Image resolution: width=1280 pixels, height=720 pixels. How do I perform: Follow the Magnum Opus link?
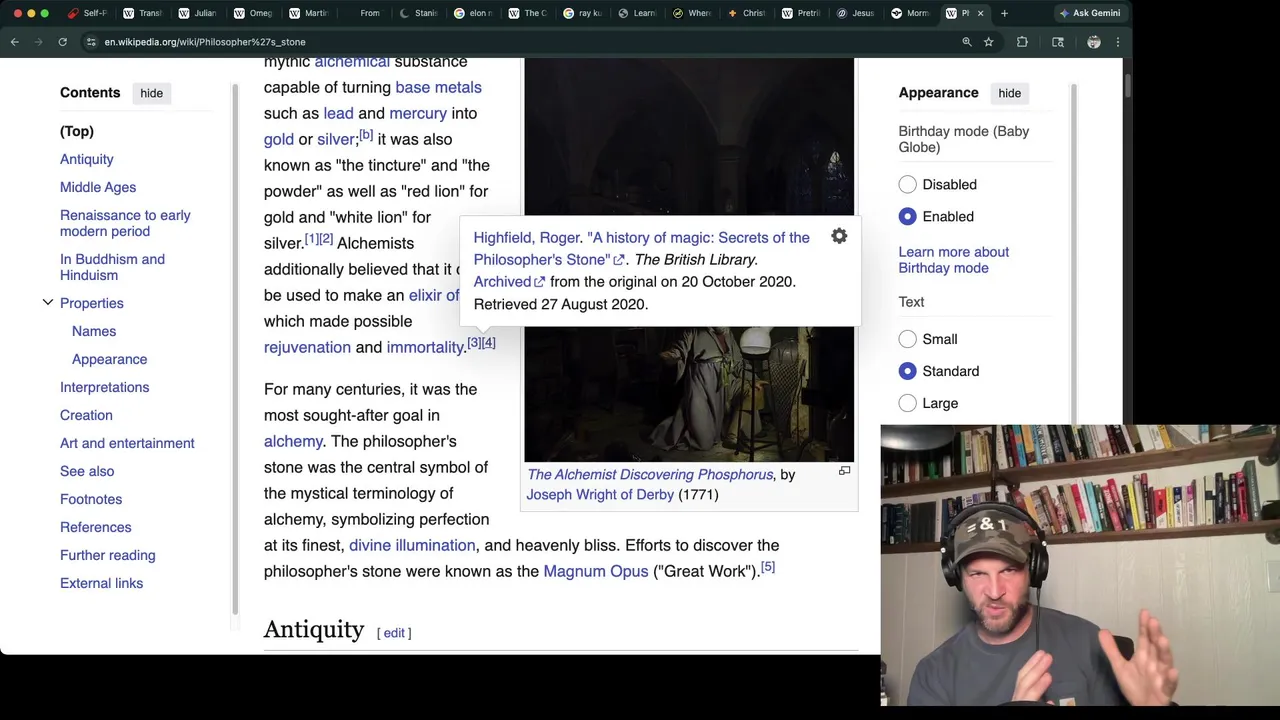click(595, 571)
